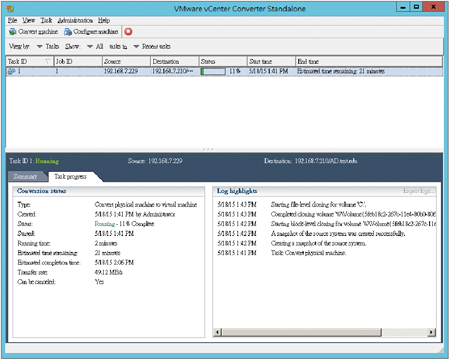Click the VMware Converter app icon in title bar
This screenshot has width=450, height=360.
tap(10, 8)
